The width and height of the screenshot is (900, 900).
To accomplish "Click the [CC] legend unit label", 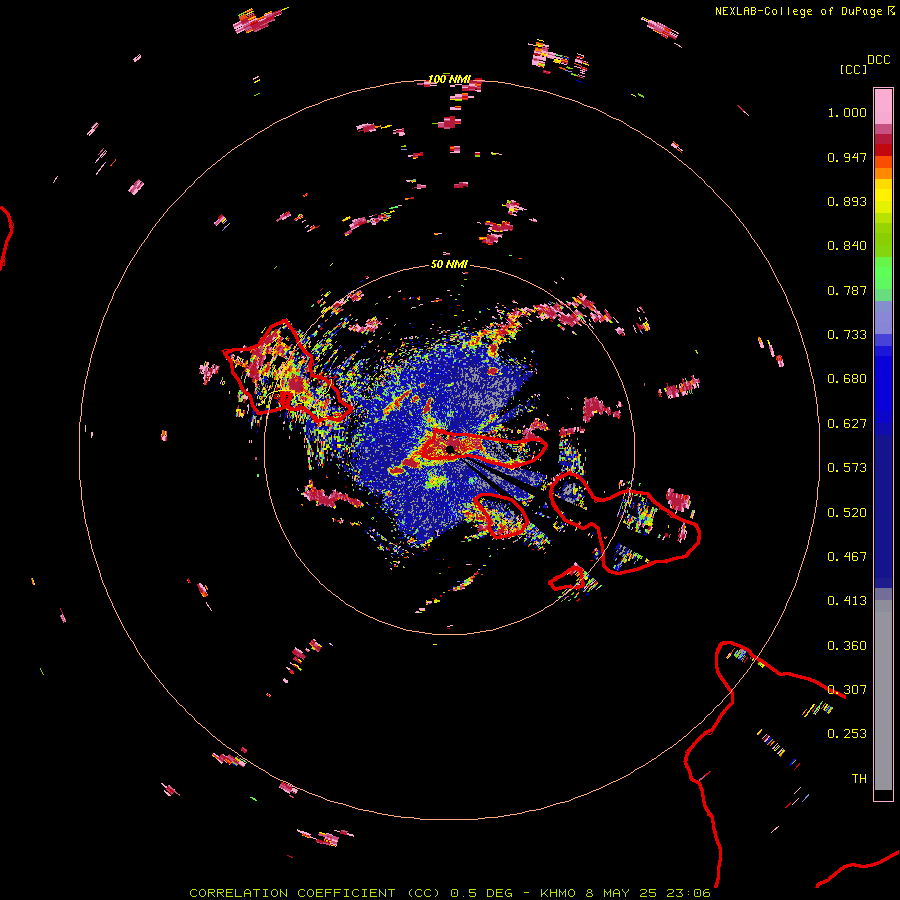I will tap(853, 69).
